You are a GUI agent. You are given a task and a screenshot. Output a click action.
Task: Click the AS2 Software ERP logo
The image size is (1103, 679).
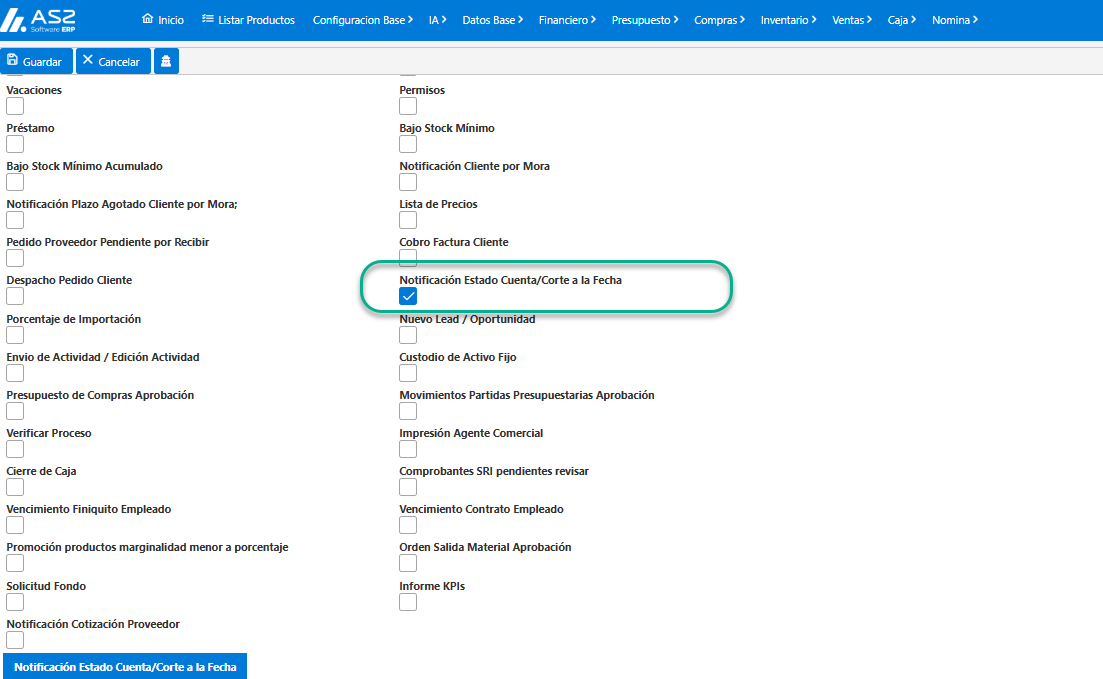pos(38,20)
